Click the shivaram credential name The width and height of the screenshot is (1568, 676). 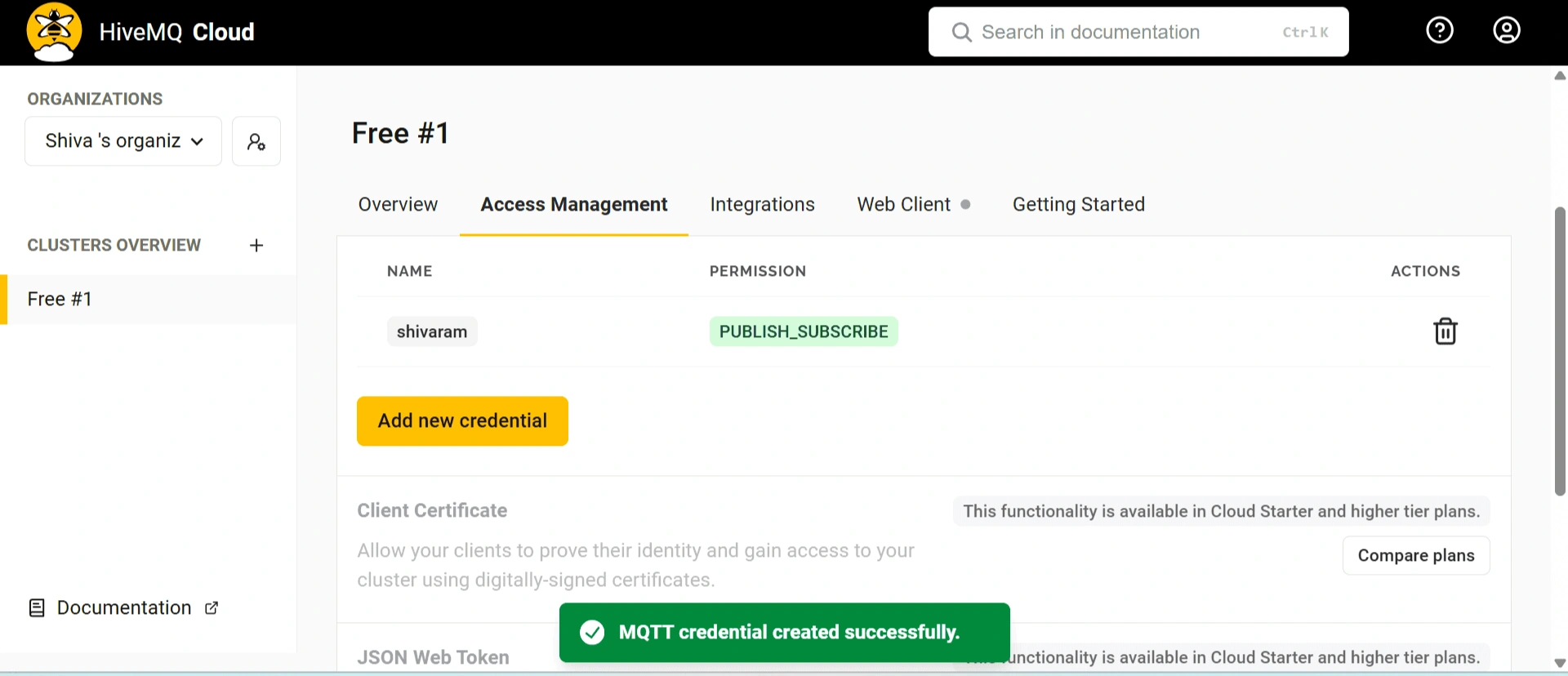point(432,331)
